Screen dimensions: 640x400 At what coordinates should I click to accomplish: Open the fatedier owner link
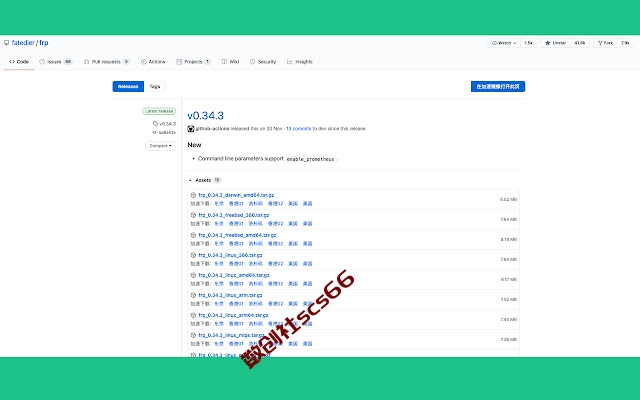click(23, 42)
